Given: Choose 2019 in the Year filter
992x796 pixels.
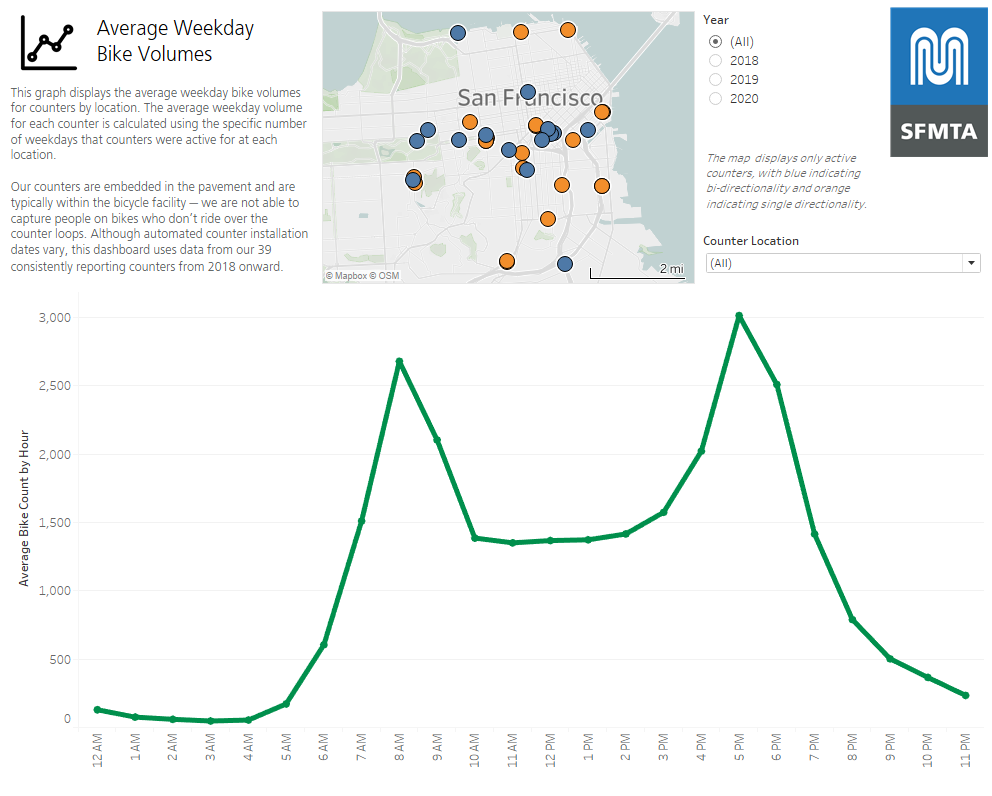Looking at the screenshot, I should tap(715, 79).
